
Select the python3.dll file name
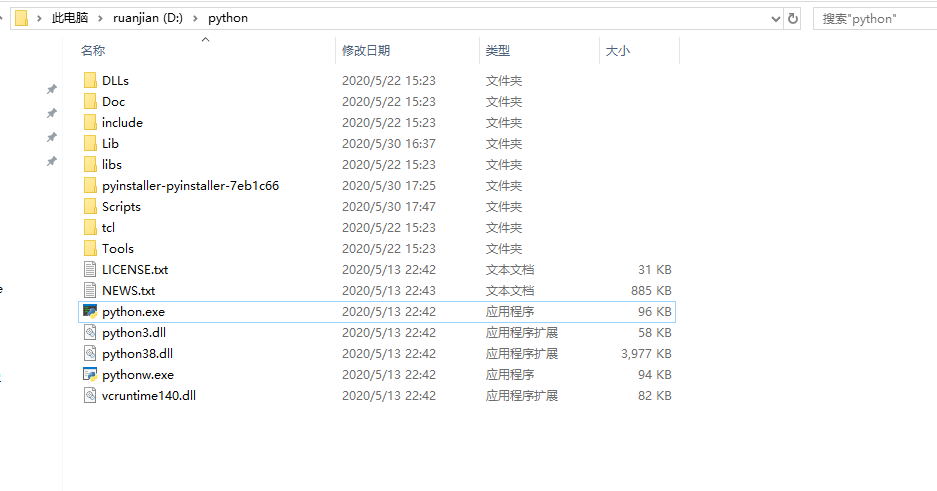tap(134, 333)
